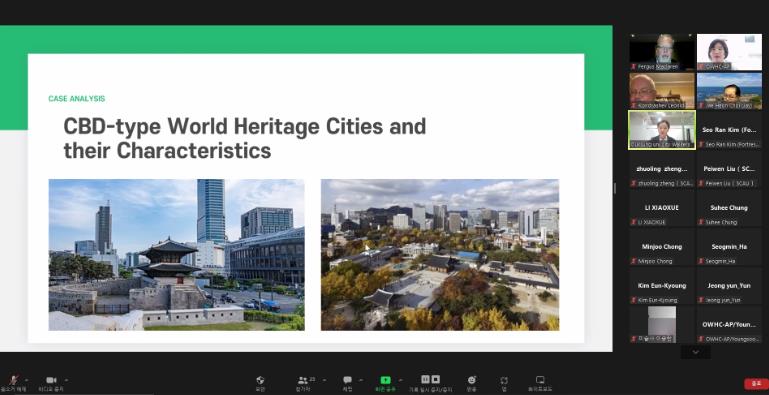This screenshot has width=769, height=395.
Task: Show more participants with down chevron
Action: click(695, 352)
